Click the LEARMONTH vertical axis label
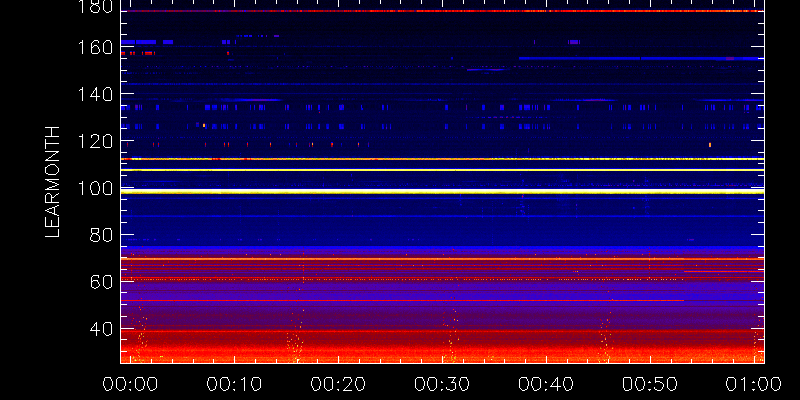The image size is (800, 400). click(53, 182)
